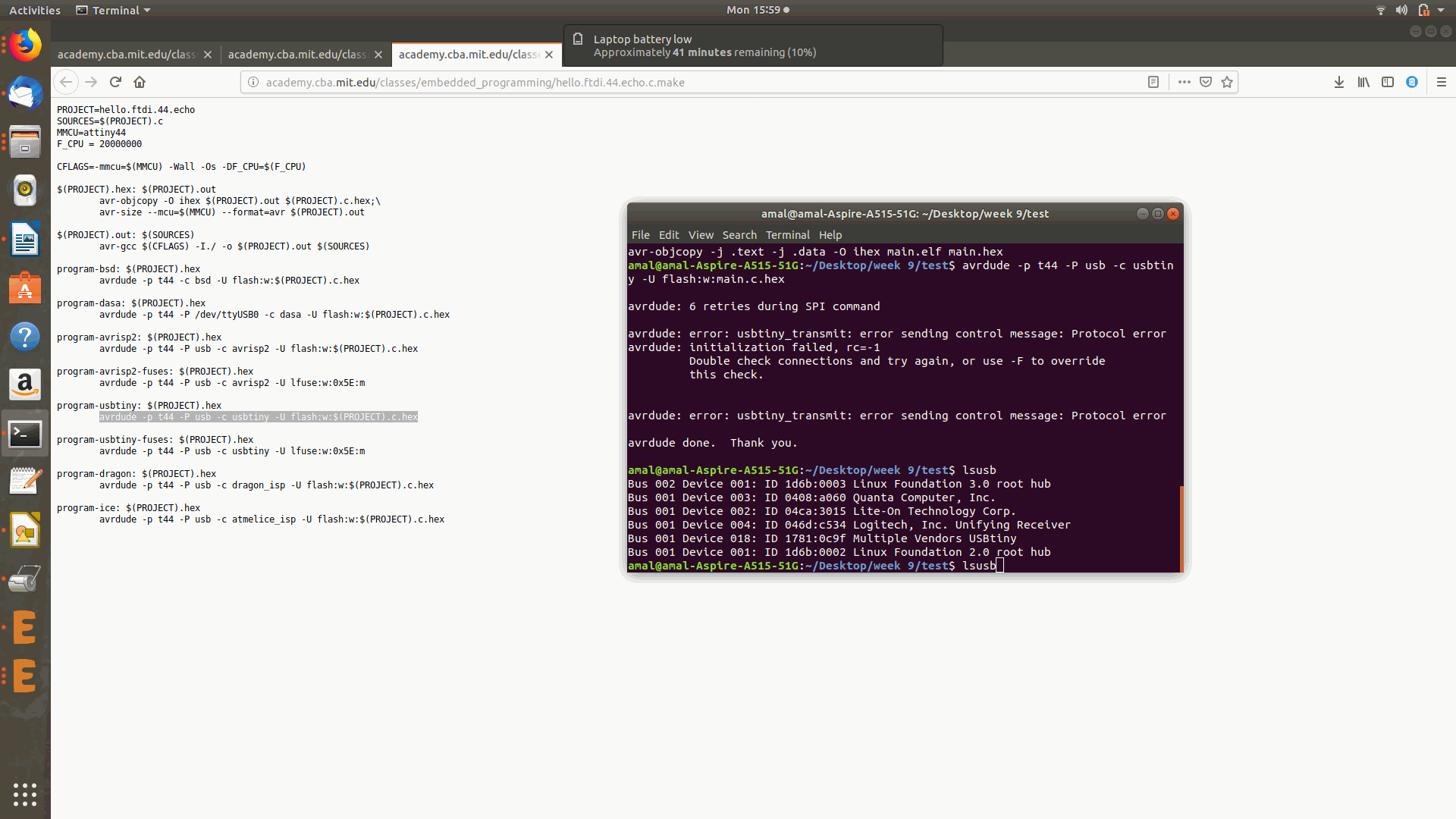Image resolution: width=1456 pixels, height=819 pixels.
Task: Switch to first academy.cba.mit.edu tab
Action: pyautogui.click(x=126, y=55)
